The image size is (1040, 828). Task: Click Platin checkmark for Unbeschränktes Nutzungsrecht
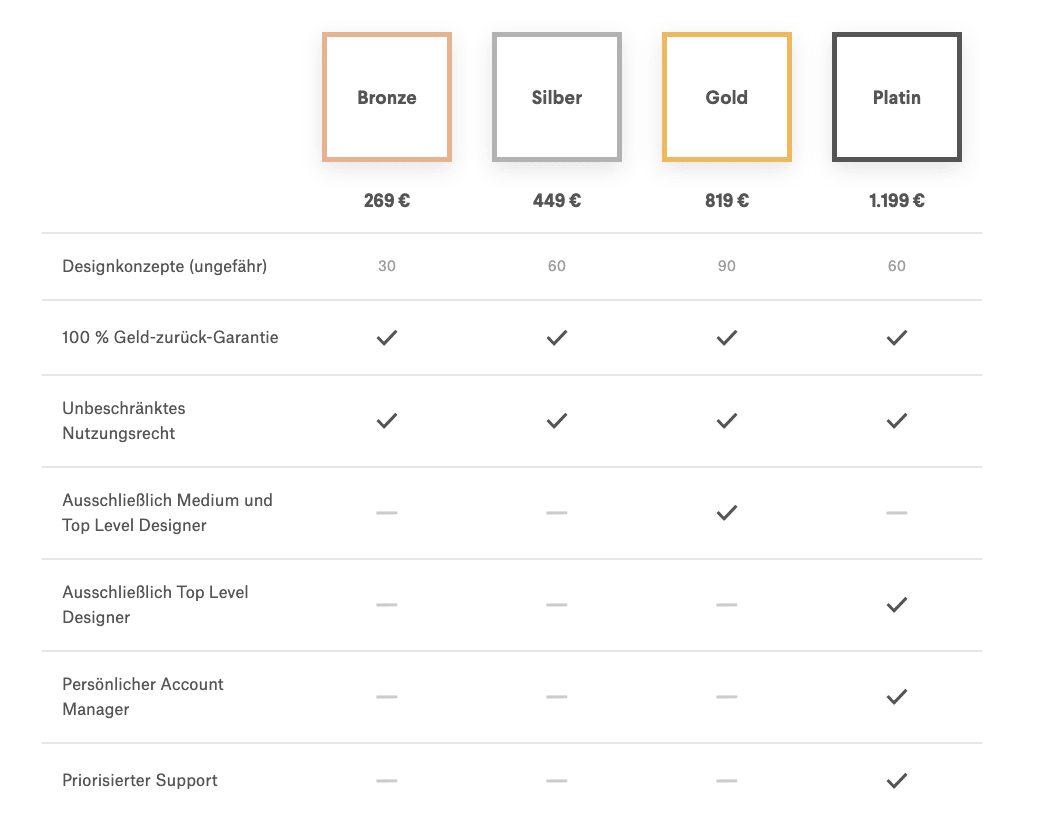(x=897, y=421)
